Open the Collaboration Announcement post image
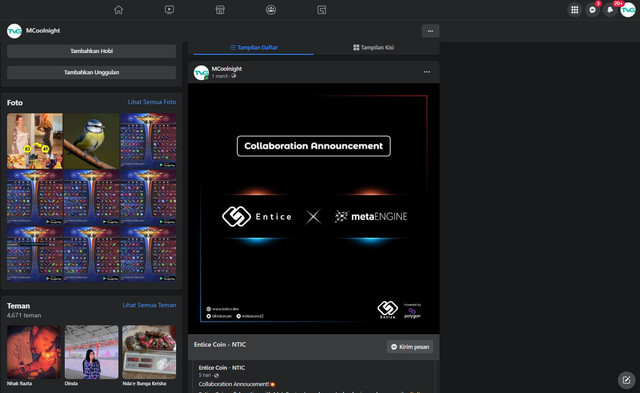 (x=314, y=209)
